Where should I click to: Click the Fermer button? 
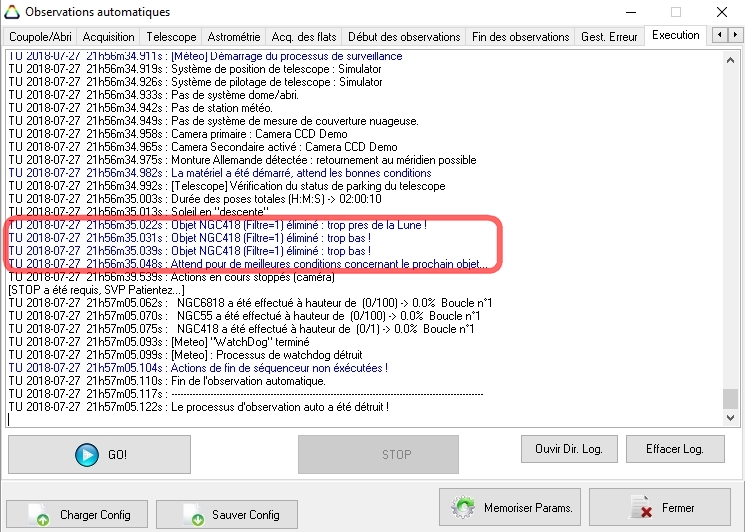[x=659, y=508]
